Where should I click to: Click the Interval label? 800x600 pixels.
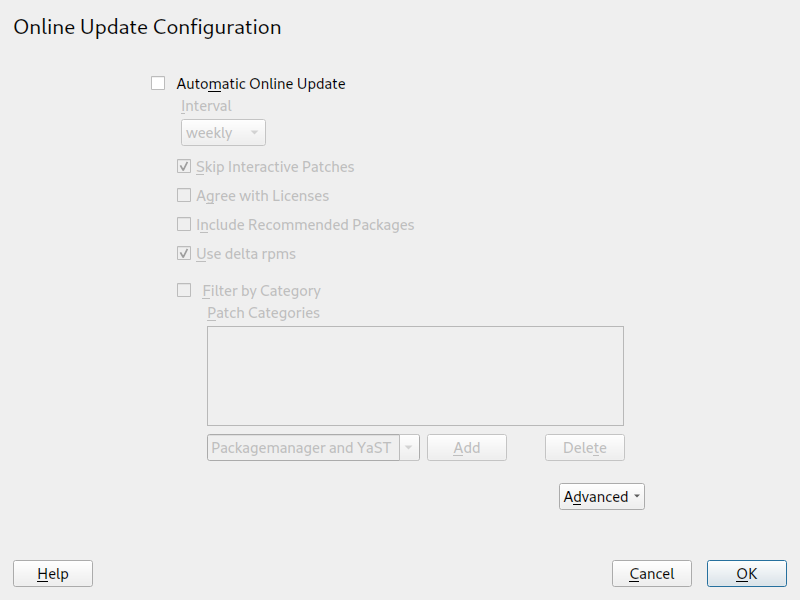[206, 106]
